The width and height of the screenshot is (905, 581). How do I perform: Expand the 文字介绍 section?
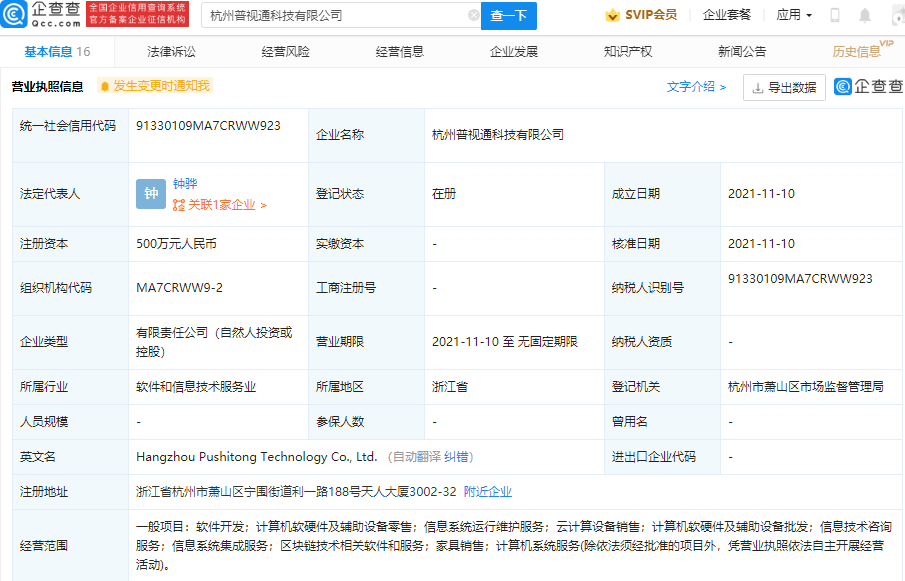(x=696, y=87)
